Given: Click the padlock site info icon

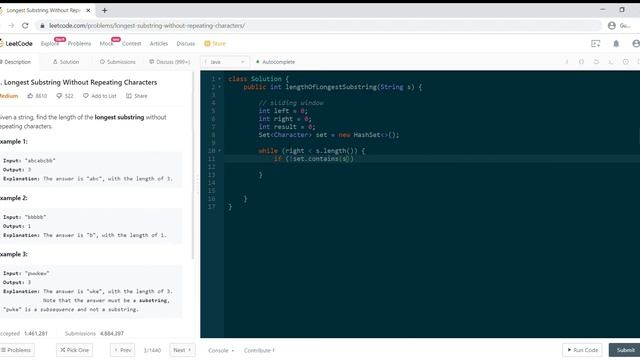Looking at the screenshot, I should coord(42,26).
